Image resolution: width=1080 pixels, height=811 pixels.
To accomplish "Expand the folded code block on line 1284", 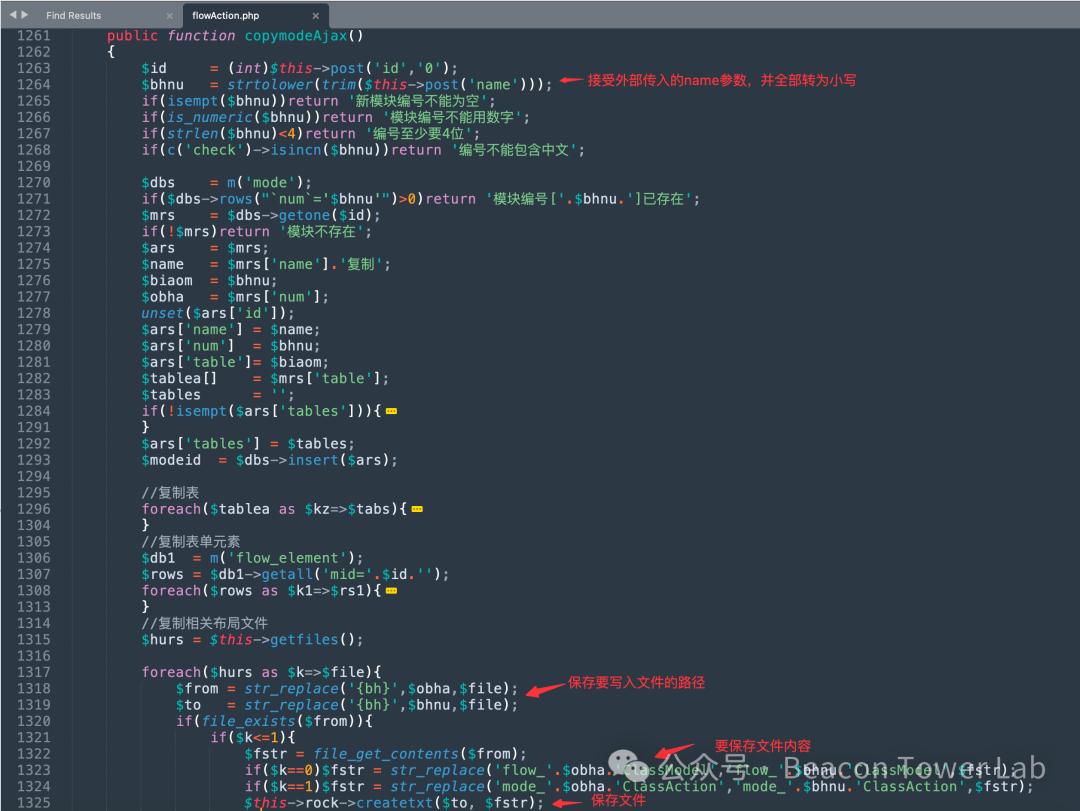I will click(391, 410).
